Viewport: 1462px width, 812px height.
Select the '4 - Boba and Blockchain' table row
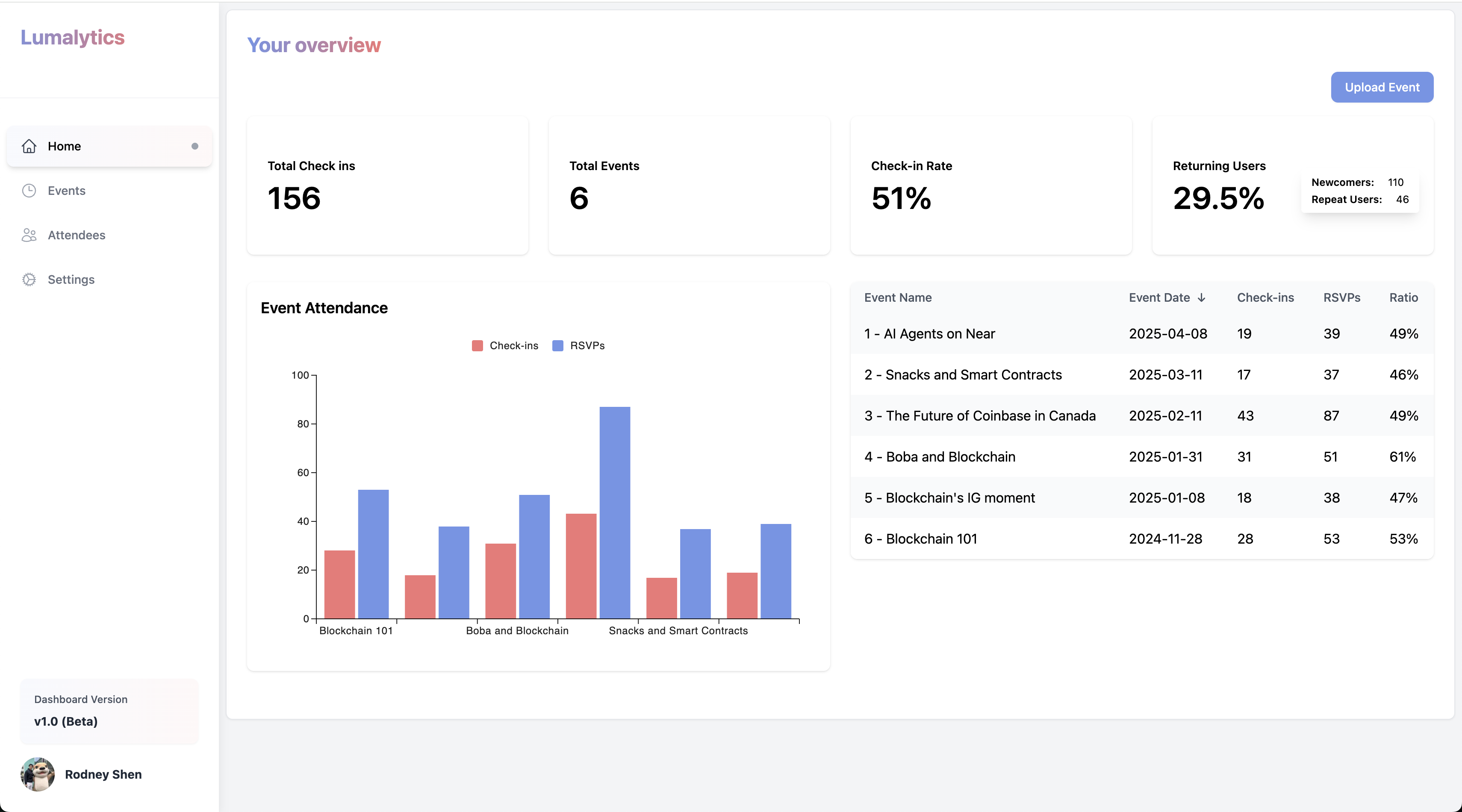pos(1142,457)
